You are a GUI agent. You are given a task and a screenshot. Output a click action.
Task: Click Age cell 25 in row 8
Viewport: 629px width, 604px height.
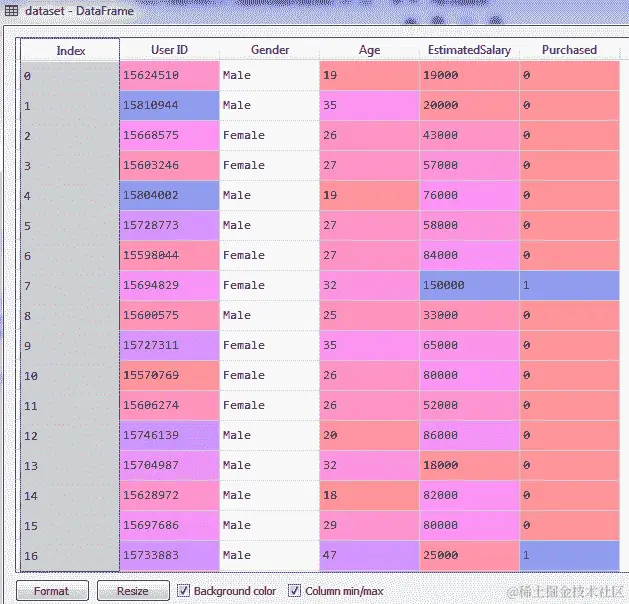click(369, 316)
